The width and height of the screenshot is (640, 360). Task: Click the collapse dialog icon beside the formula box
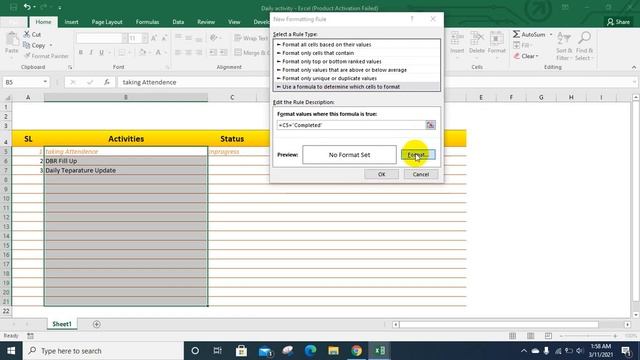tap(430, 125)
